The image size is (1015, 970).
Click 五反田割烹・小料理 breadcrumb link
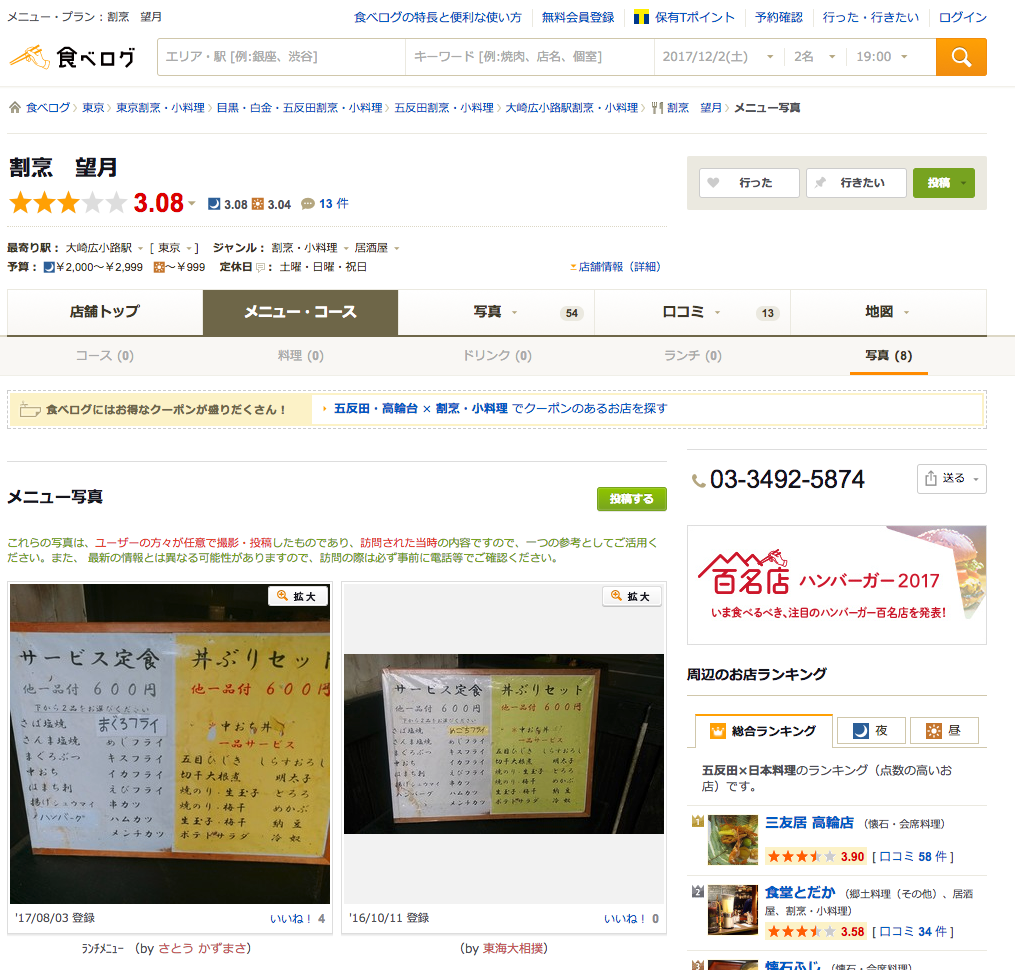tap(443, 107)
